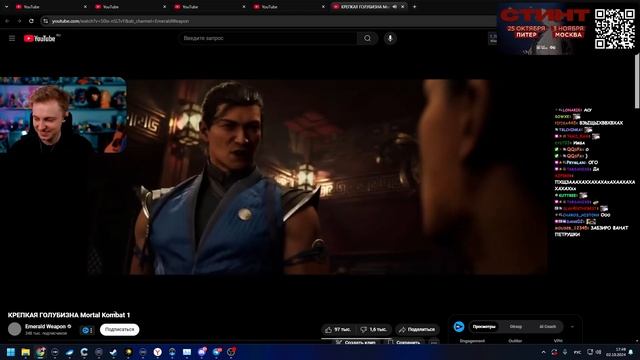Open Yandex Browser from taskbar
Screen dimensions: 640x360
point(158,352)
